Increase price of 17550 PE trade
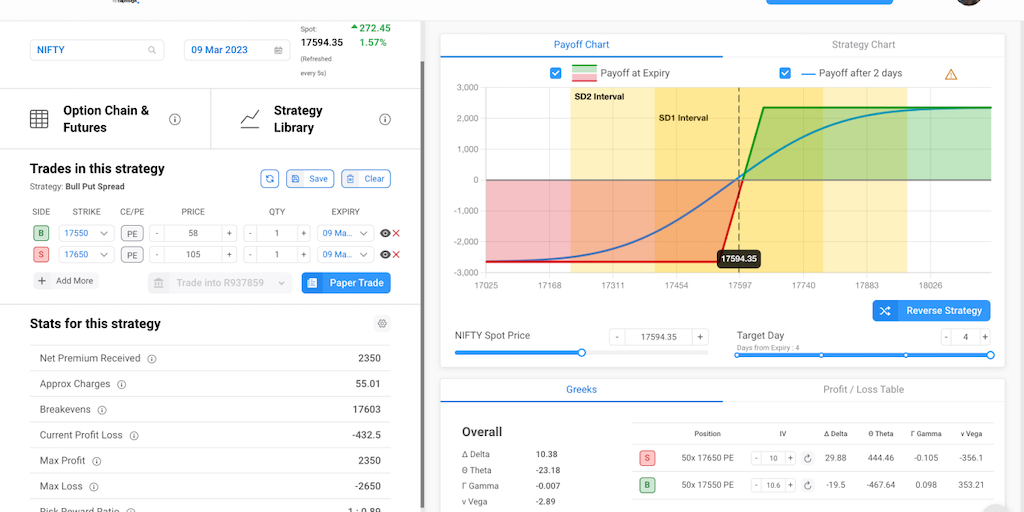Screen dimensions: 1024x512 (229, 233)
